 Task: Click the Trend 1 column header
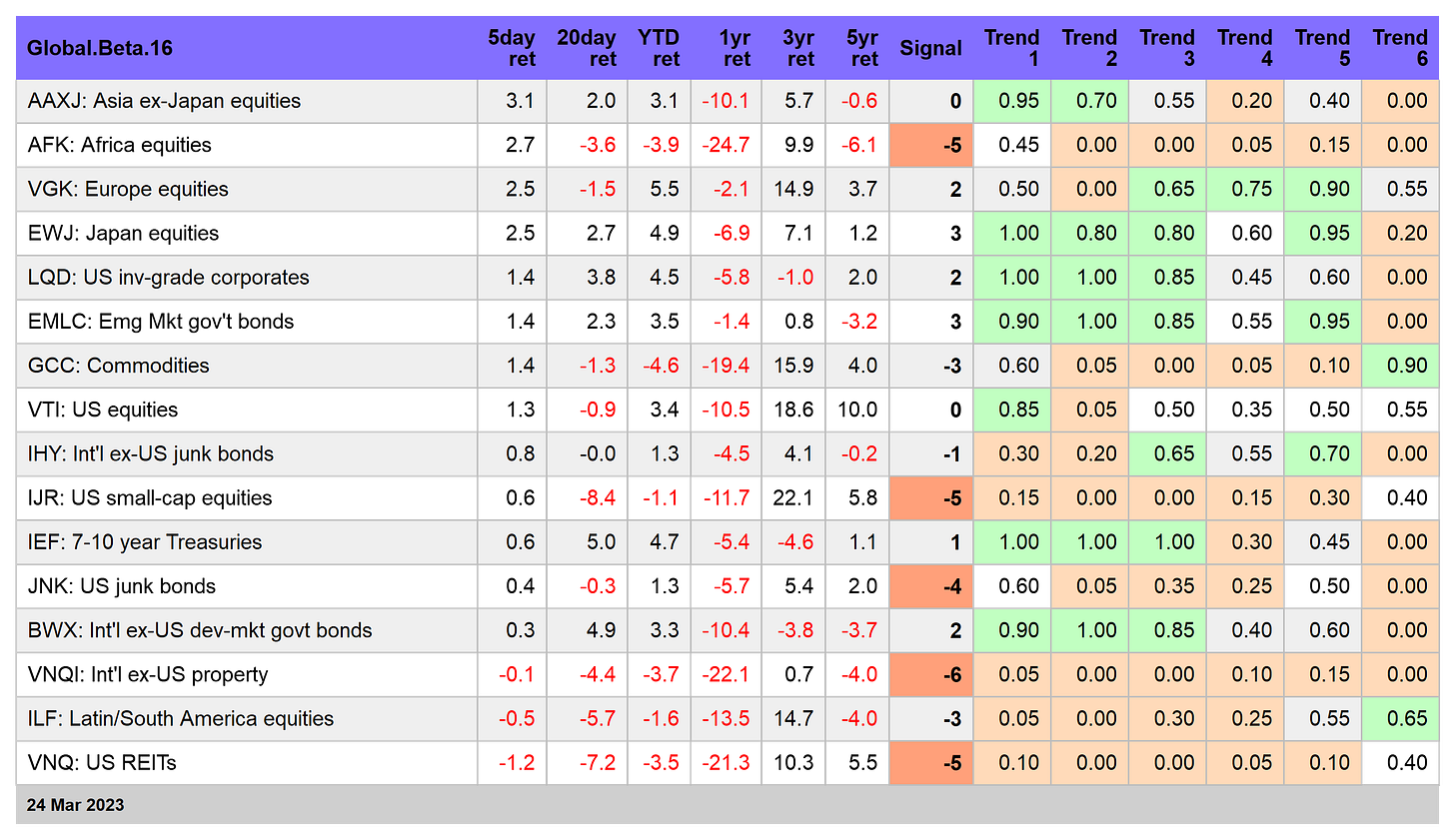pyautogui.click(x=1011, y=48)
